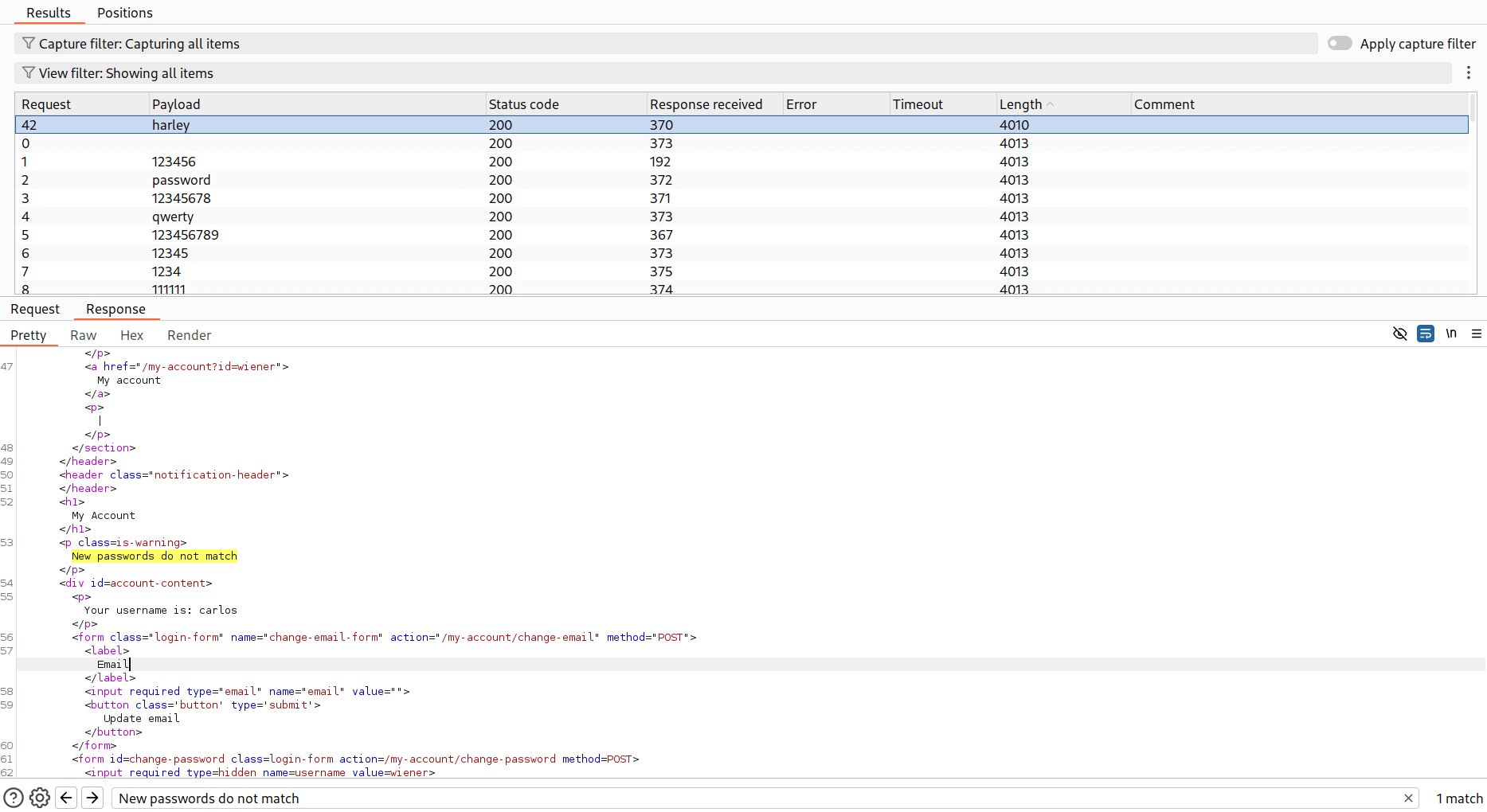Switch to the Positions tab
The height and width of the screenshot is (812, 1487).
[x=124, y=13]
